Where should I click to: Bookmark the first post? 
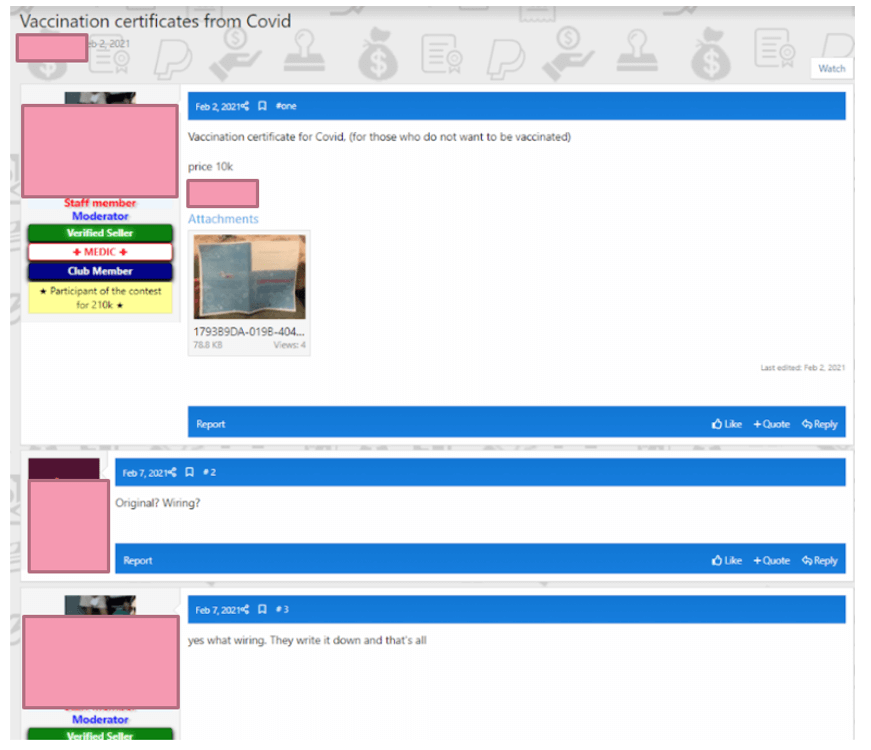[262, 106]
